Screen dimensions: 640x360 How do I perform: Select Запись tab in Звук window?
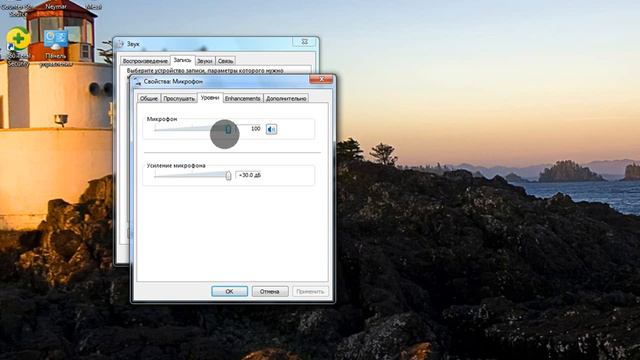tap(182, 60)
